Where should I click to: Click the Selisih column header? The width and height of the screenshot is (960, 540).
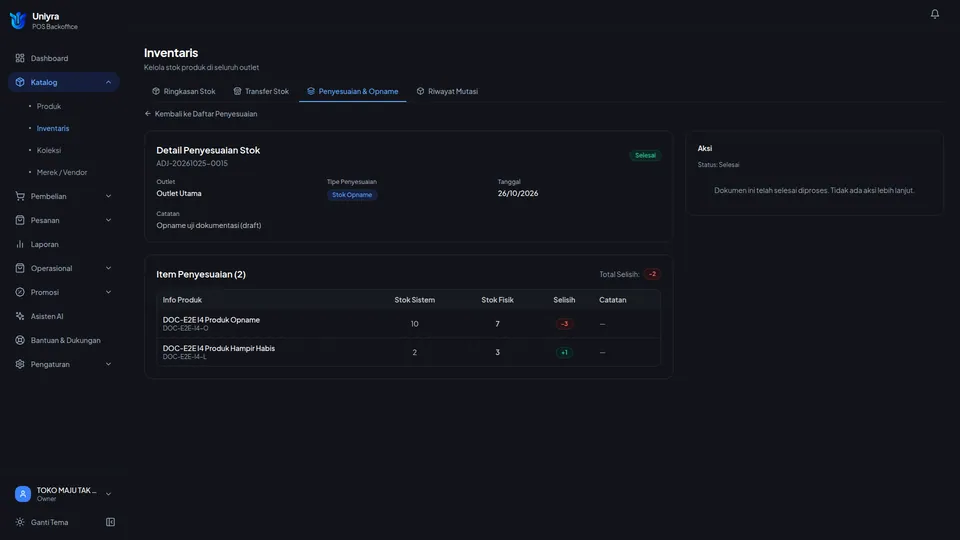(564, 300)
